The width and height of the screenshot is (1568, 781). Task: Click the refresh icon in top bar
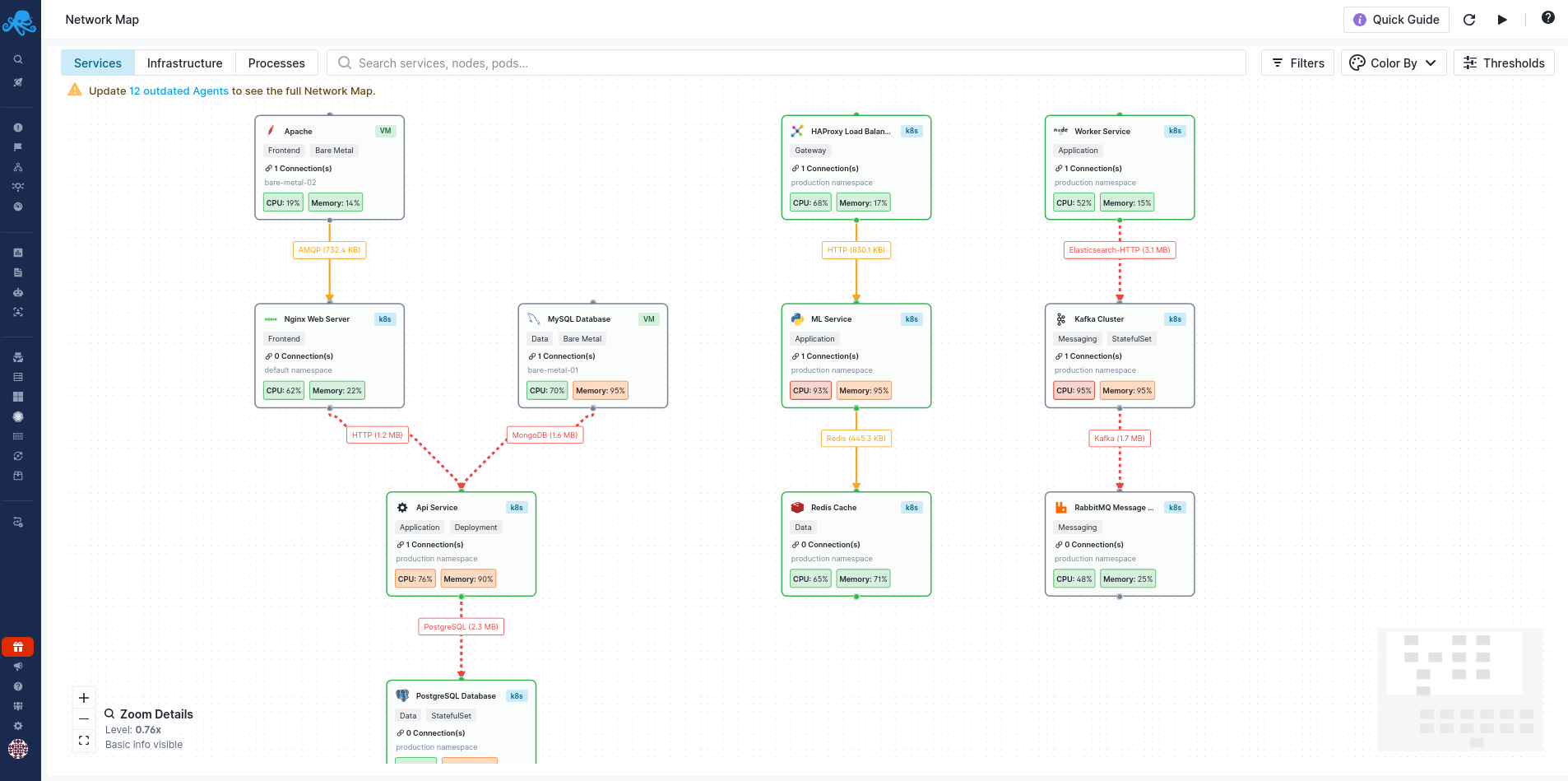(1469, 20)
